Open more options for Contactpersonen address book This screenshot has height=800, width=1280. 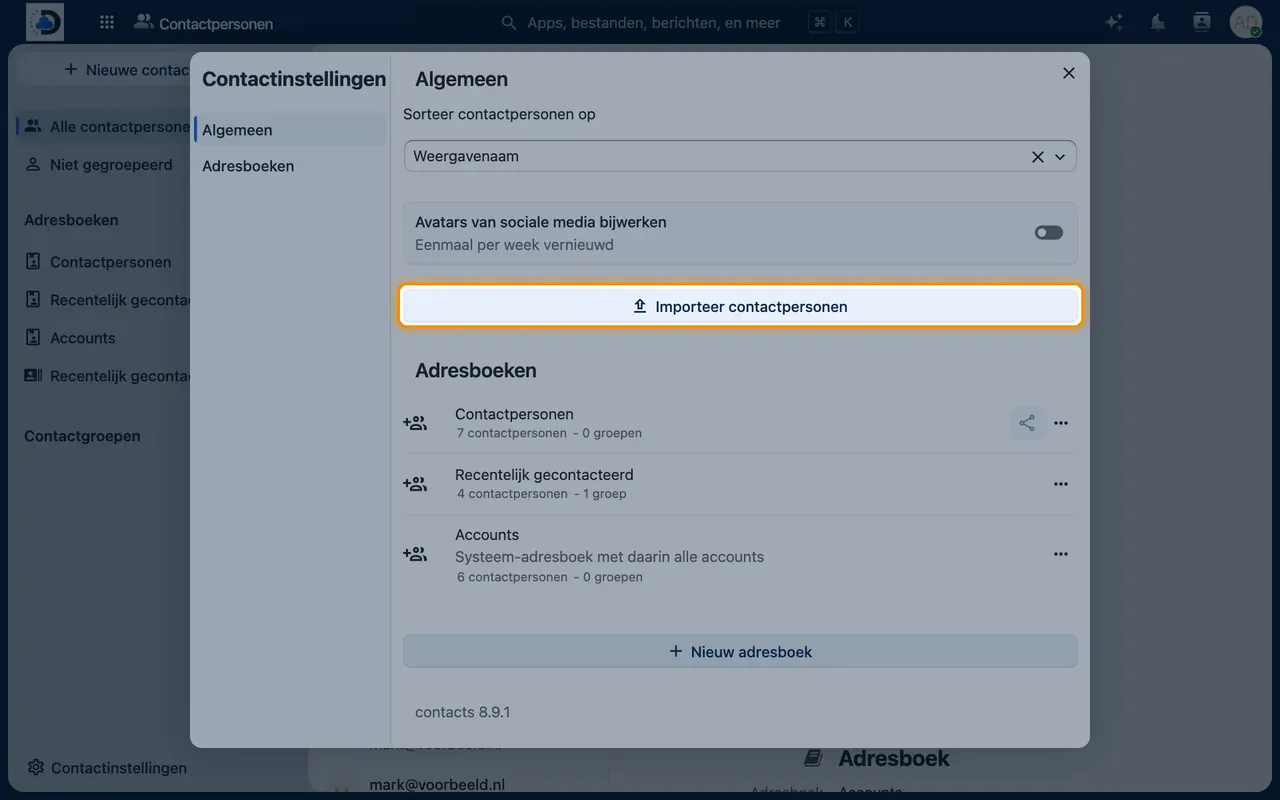1061,423
